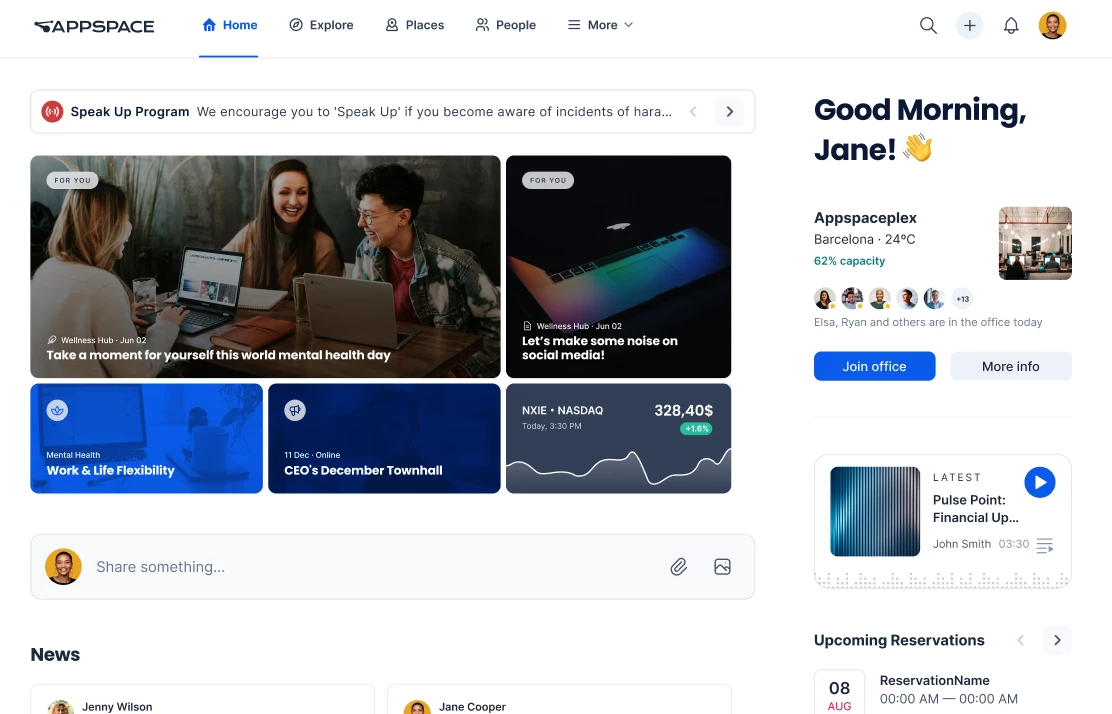
Task: Open the Work & Life Flexibility card
Action: pos(147,438)
